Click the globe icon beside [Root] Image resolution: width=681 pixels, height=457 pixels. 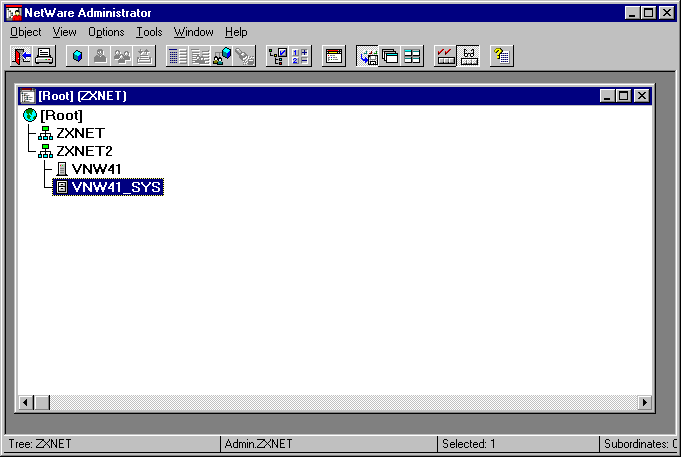[30, 115]
